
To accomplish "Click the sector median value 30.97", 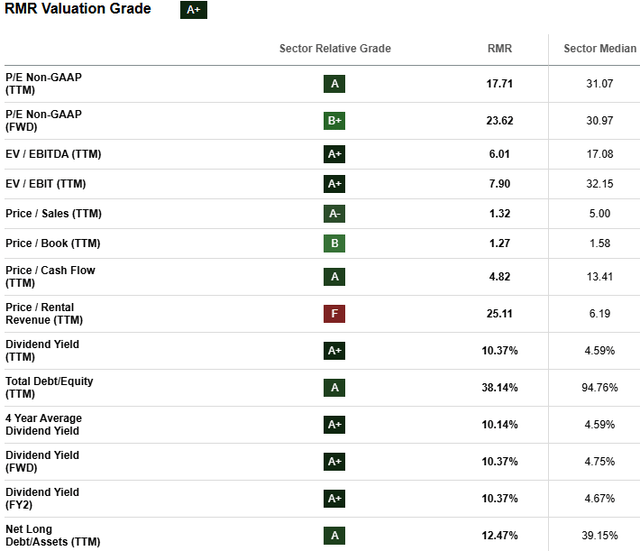I will pyautogui.click(x=600, y=121).
